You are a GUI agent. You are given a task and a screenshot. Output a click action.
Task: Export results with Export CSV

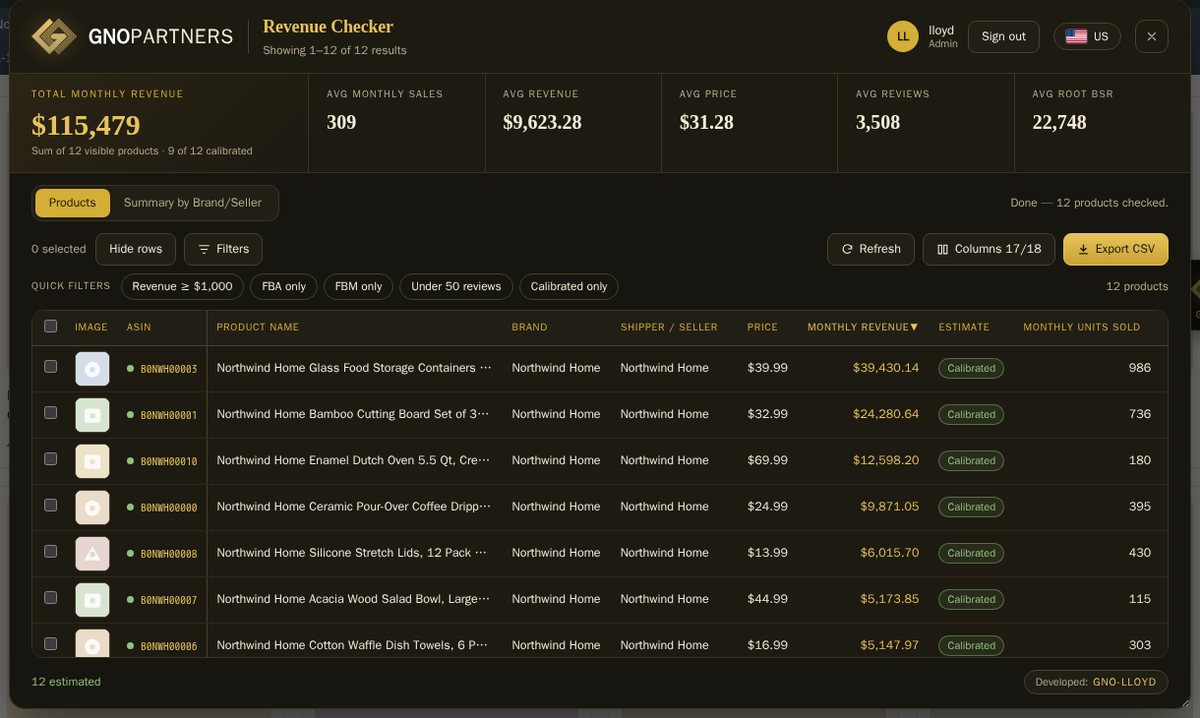point(1116,249)
